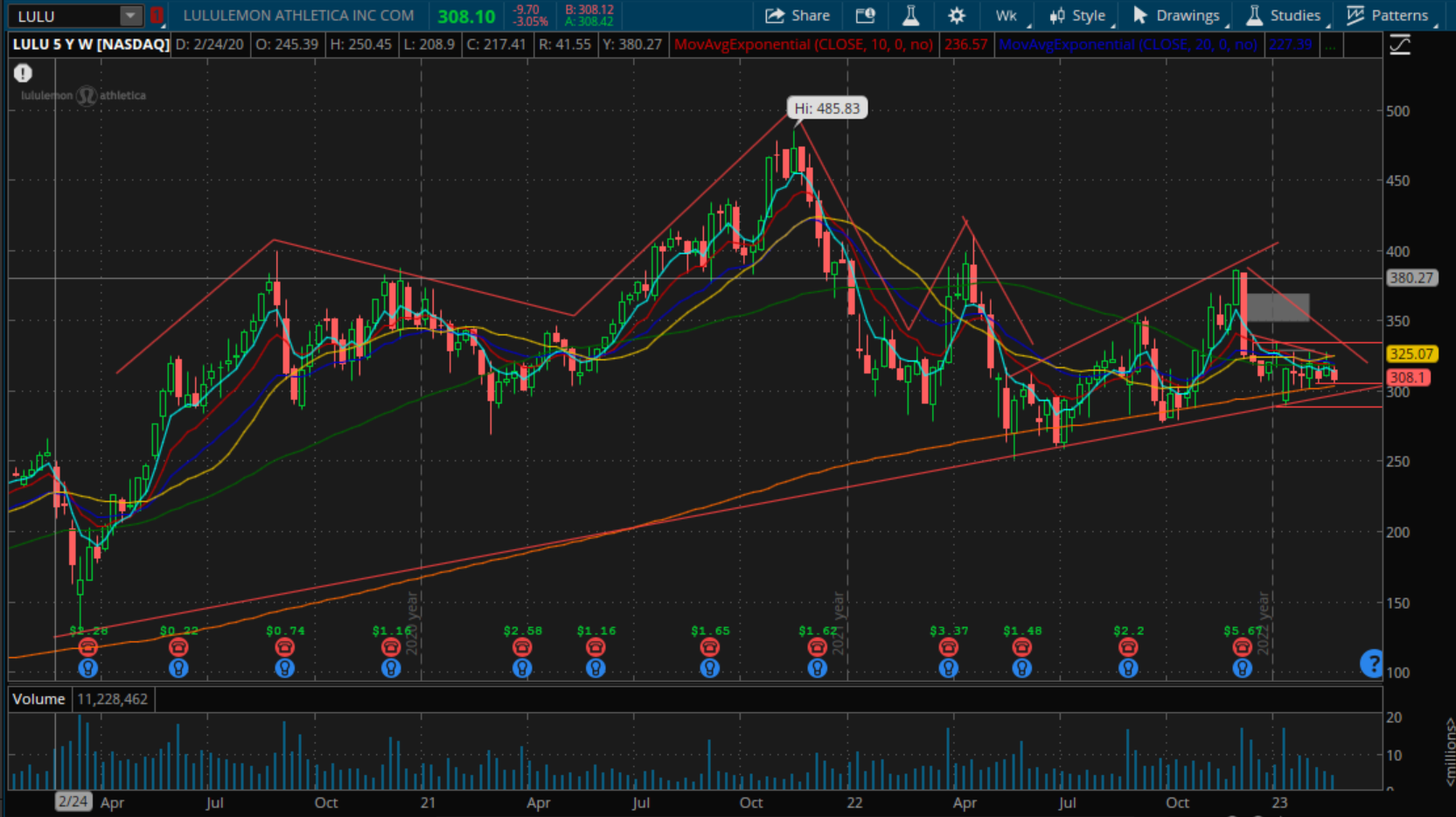Click the earnings phone icon under $2.28

click(x=87, y=647)
